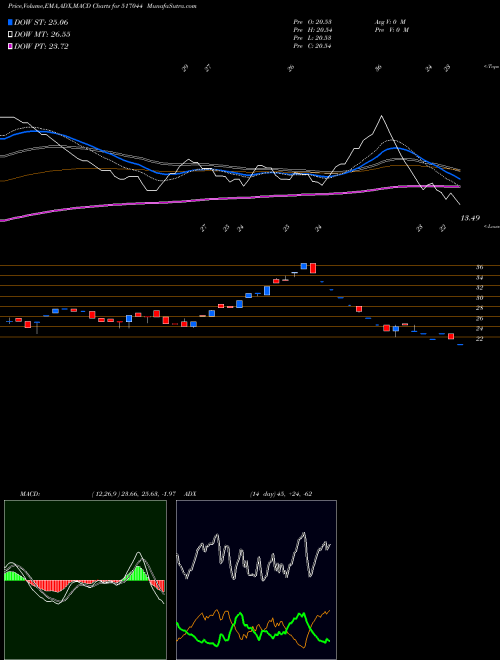Click the 24 price axis label

click(x=479, y=328)
